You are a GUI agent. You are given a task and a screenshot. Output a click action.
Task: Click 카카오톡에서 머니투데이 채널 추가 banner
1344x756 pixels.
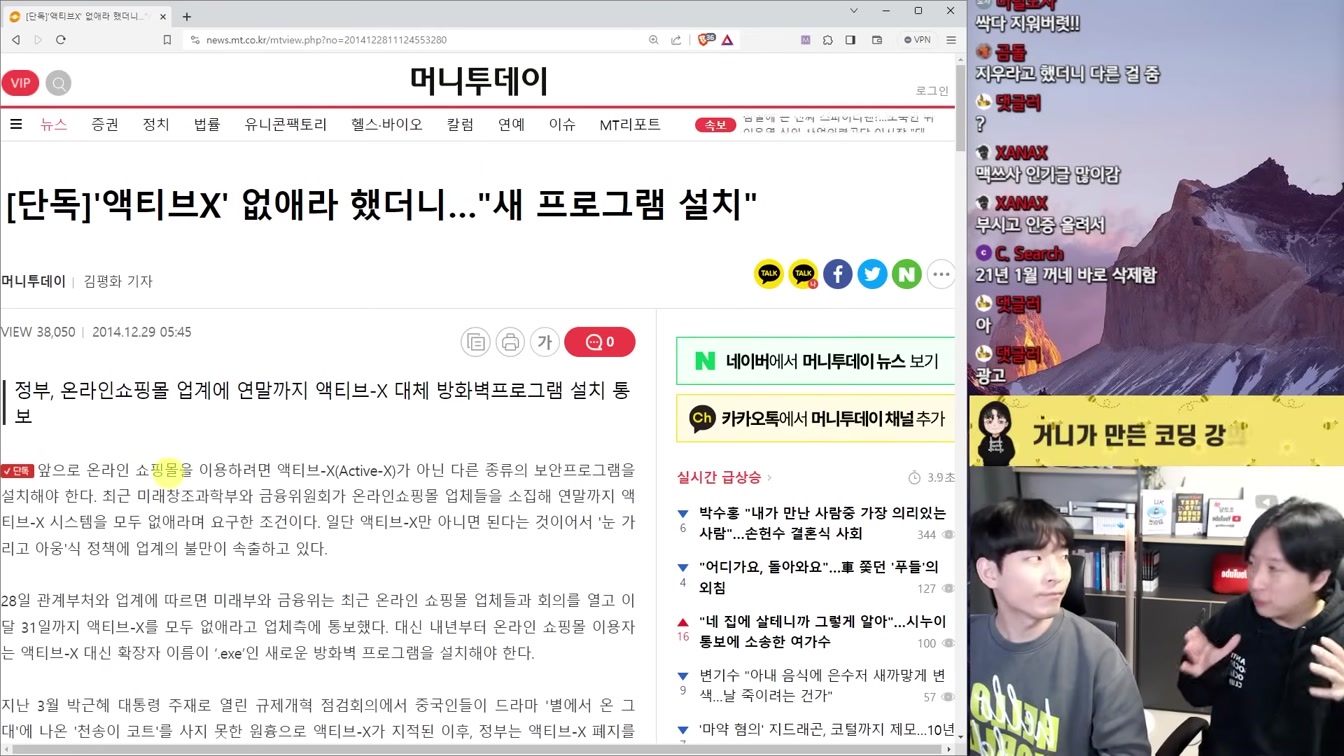point(816,419)
